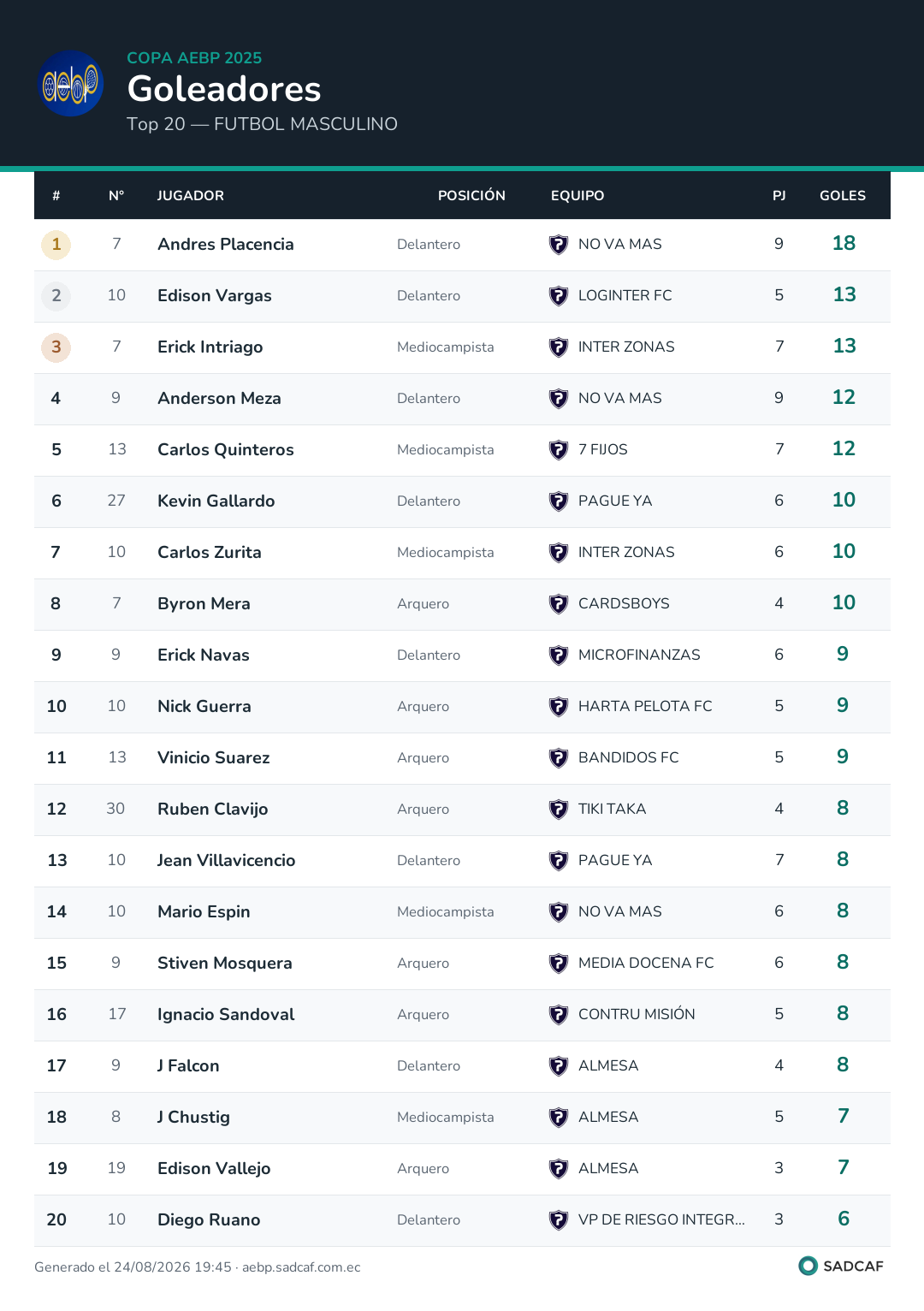Click the aebp.sadcaf.com.ec footer link

coord(301,1267)
